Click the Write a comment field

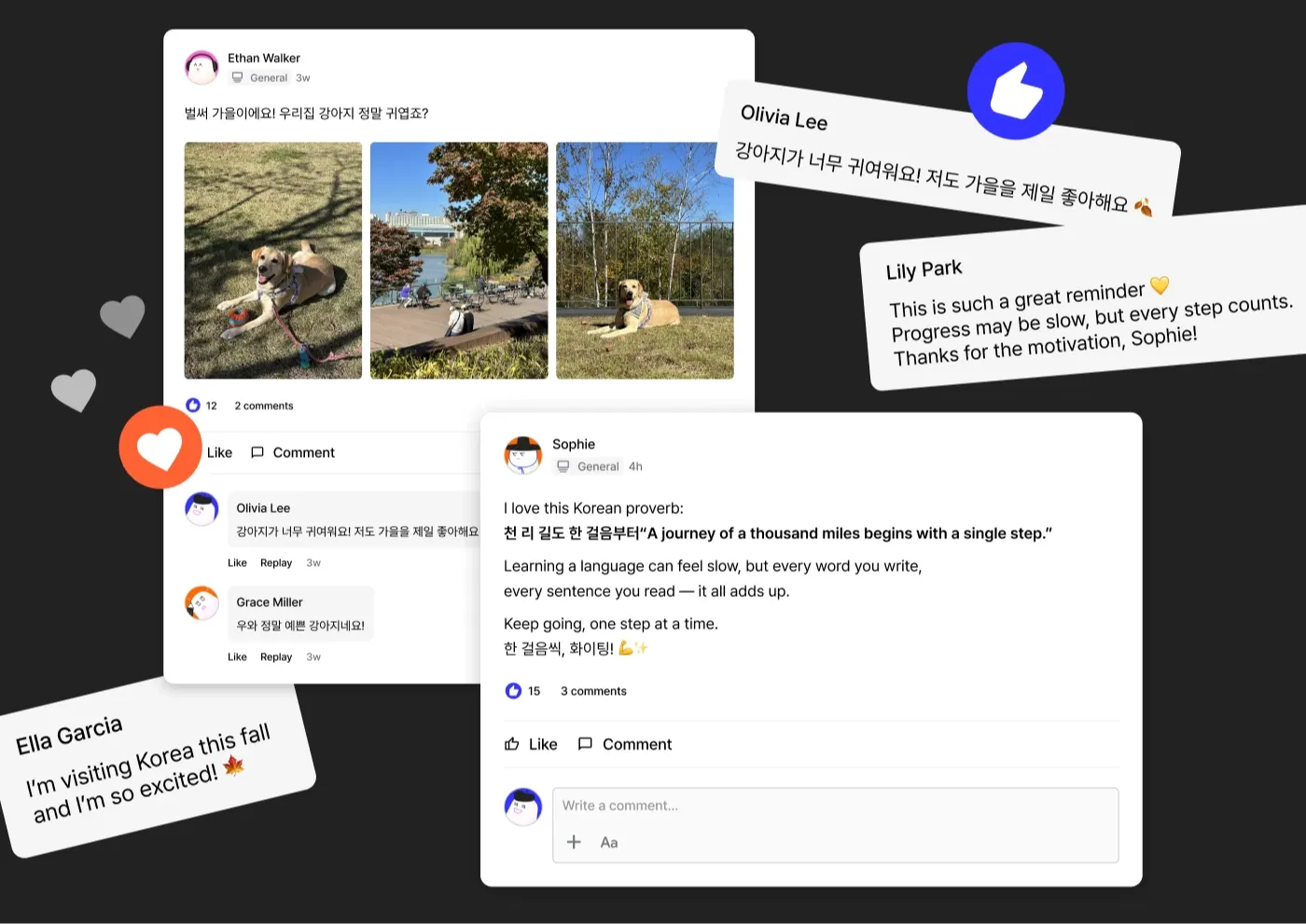click(836, 806)
